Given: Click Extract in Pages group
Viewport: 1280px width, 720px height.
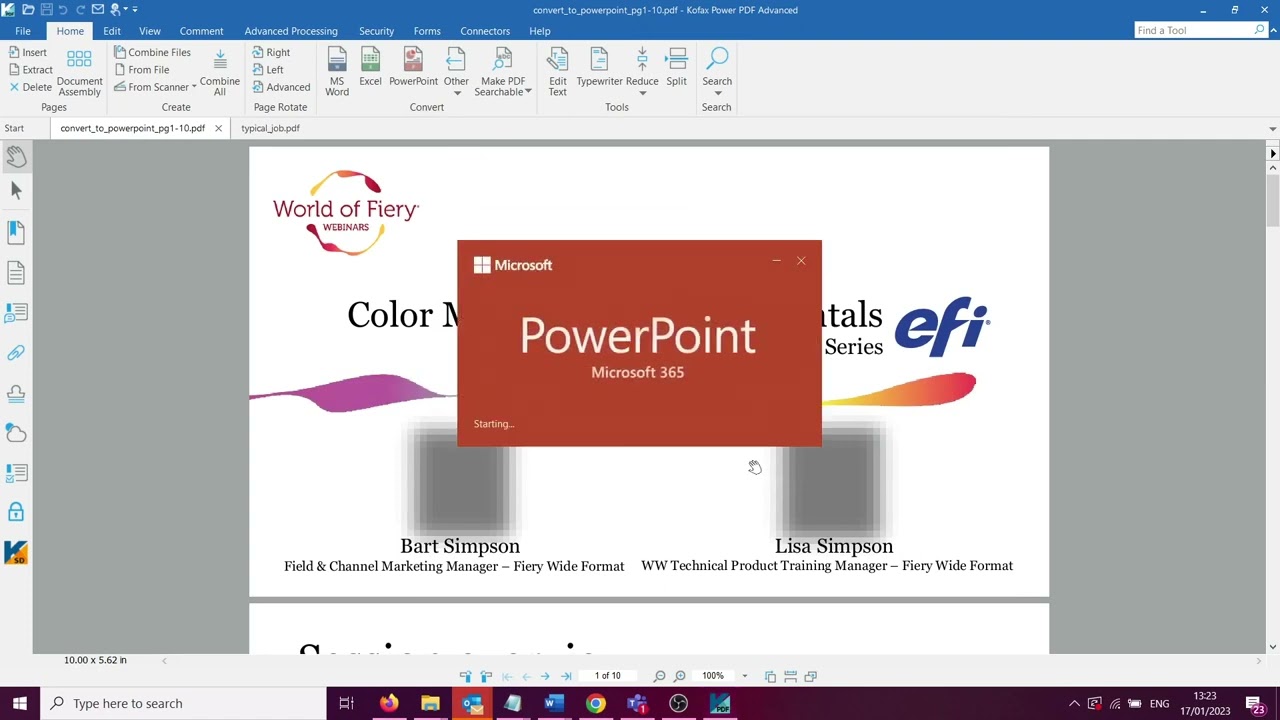Looking at the screenshot, I should pyautogui.click(x=30, y=70).
